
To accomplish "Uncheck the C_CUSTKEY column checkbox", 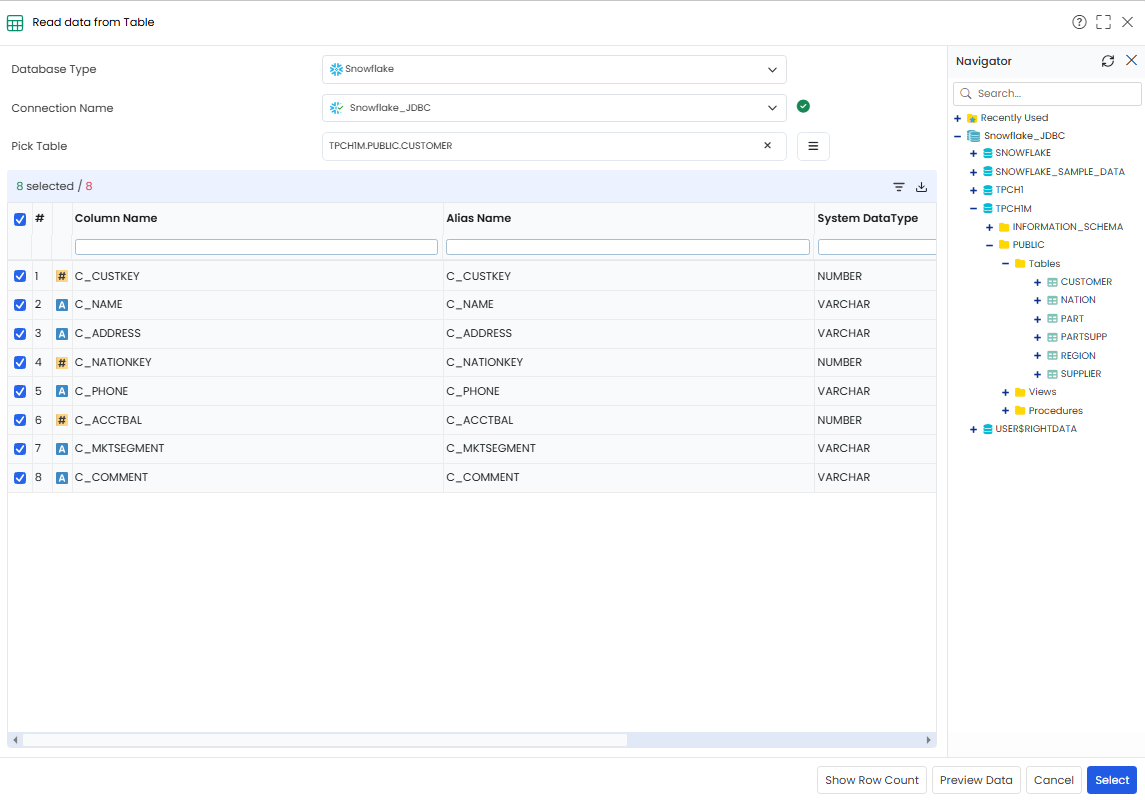I will pos(20,276).
